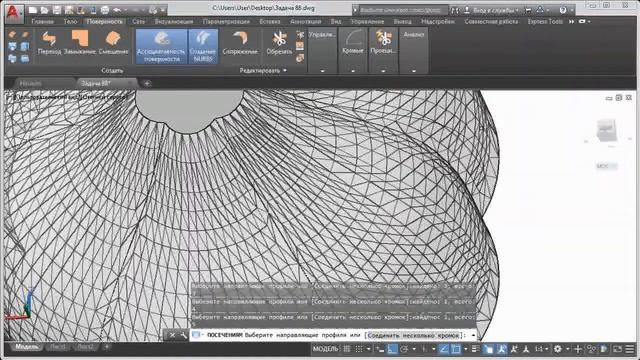640x360 pixels.
Task: Select the Смещение (Offset) surface tool
Action: tap(113, 43)
